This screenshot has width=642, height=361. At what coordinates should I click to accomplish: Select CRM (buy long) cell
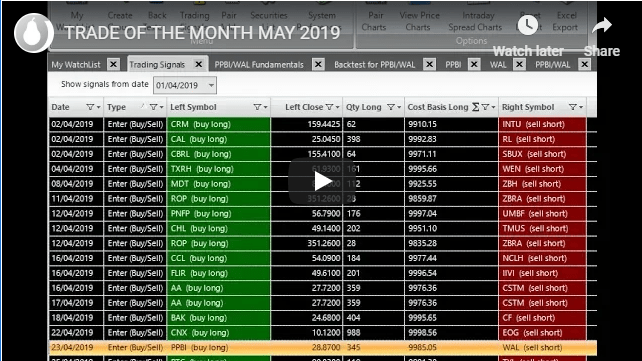(x=218, y=124)
